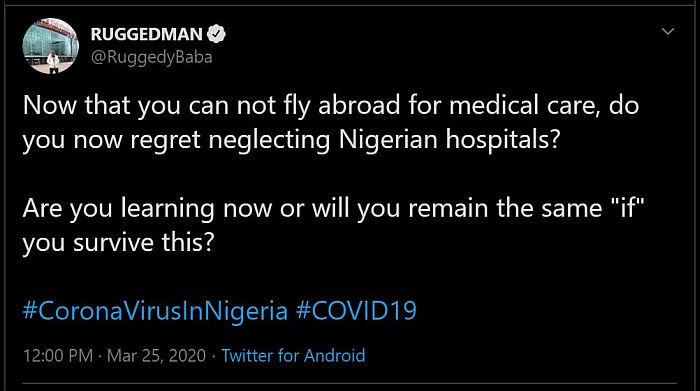Open RUGGEDMAN's profile picture avatar

pos(50,46)
